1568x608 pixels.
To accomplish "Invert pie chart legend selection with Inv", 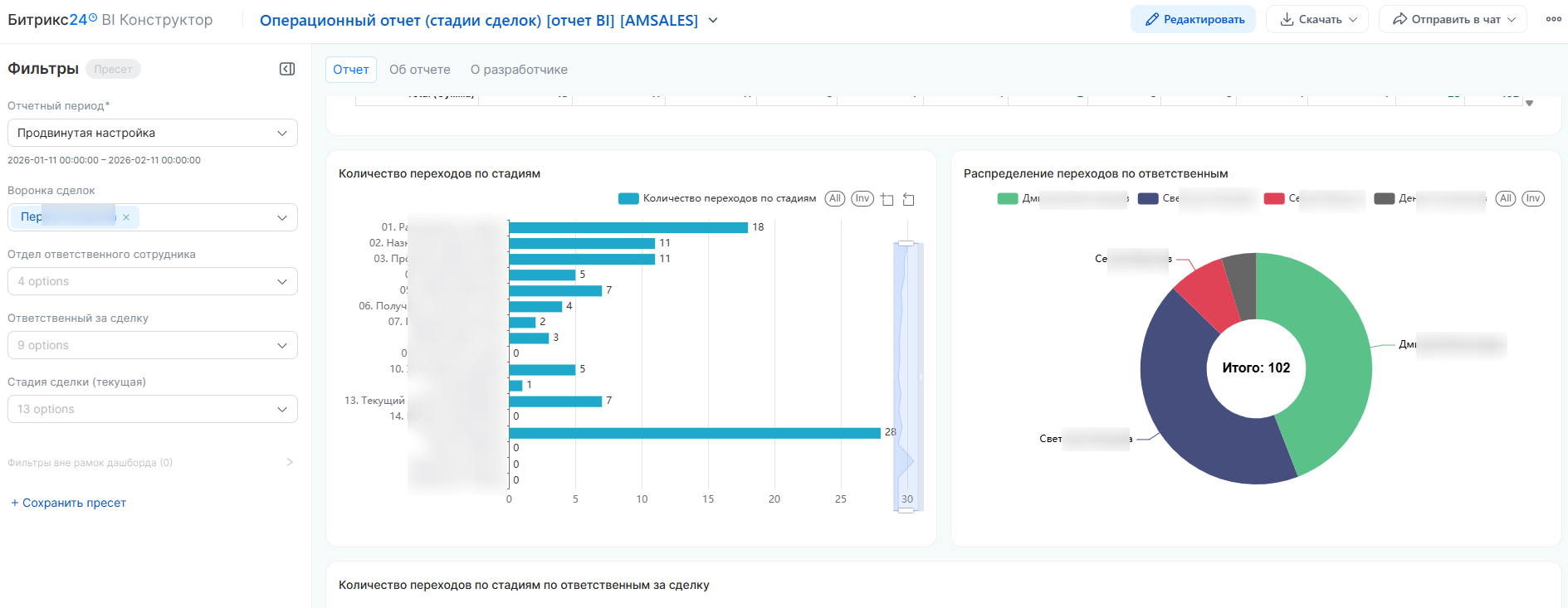I will 1532,198.
